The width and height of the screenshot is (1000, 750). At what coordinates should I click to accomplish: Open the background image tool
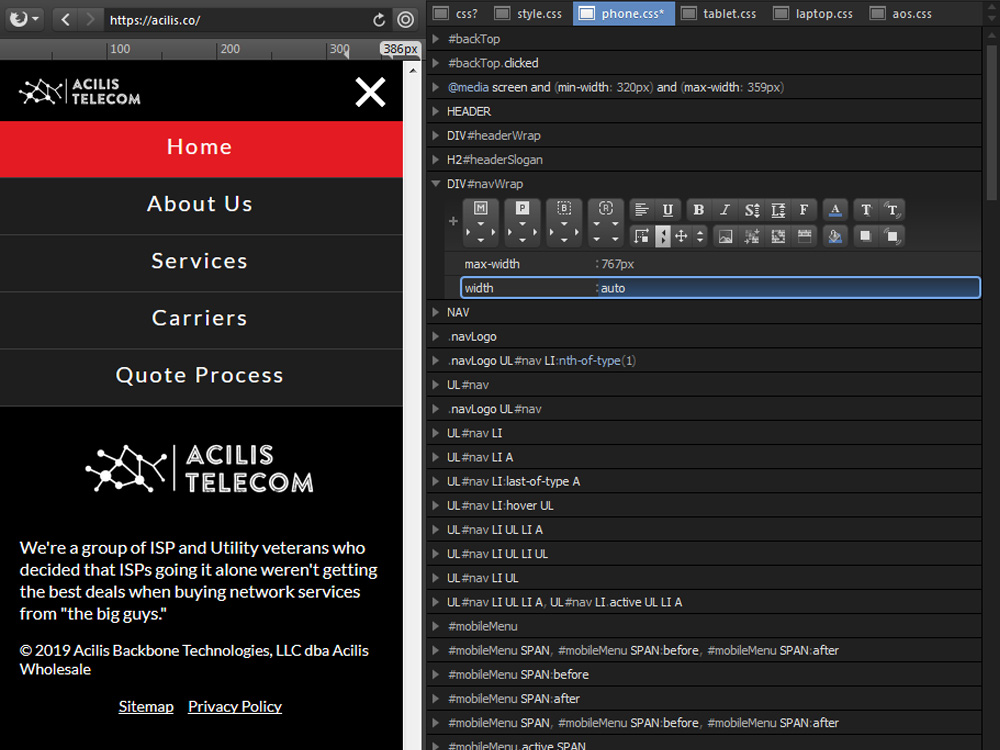(725, 236)
